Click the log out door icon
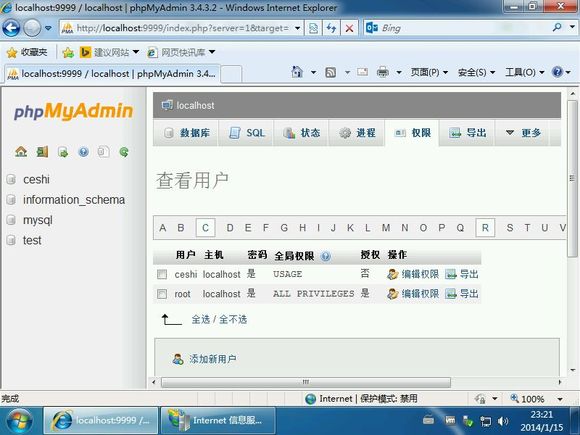Screen dimensions: 580x435 coord(42,152)
